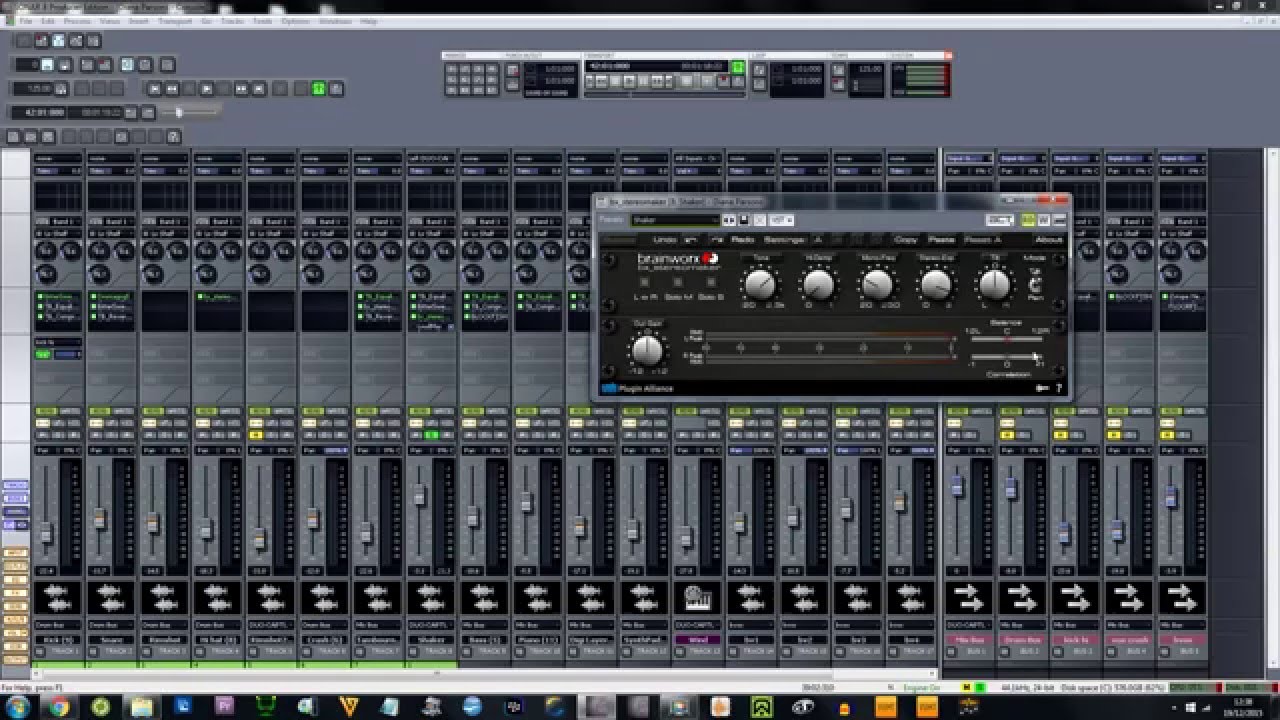The width and height of the screenshot is (1280, 720).
Task: Open the plugin help question mark icon
Action: pos(1059,388)
